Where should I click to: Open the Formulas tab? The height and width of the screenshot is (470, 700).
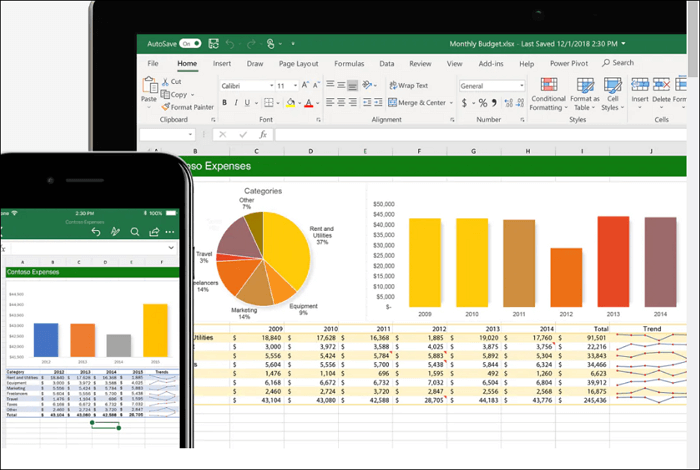tap(349, 63)
